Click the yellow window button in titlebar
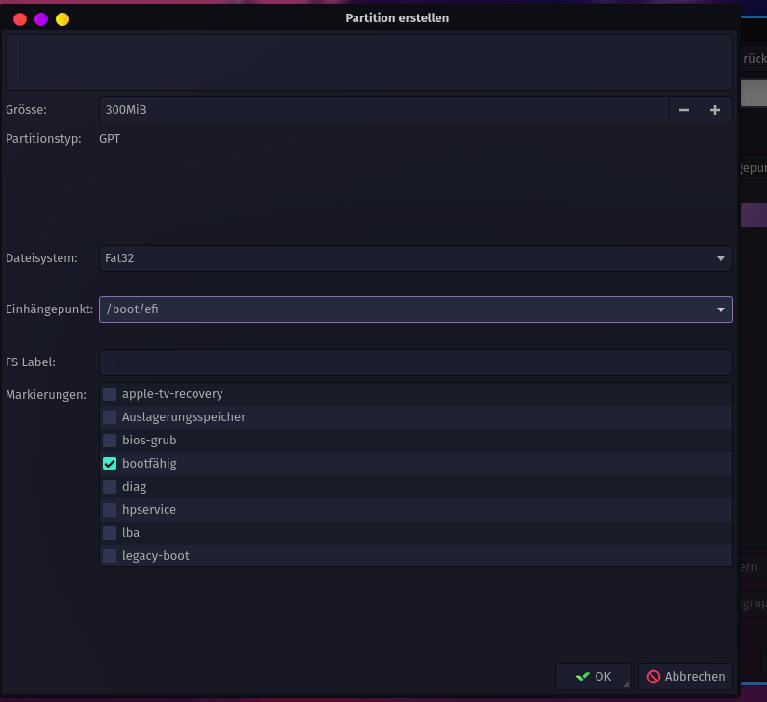The width and height of the screenshot is (767, 702). click(x=62, y=19)
